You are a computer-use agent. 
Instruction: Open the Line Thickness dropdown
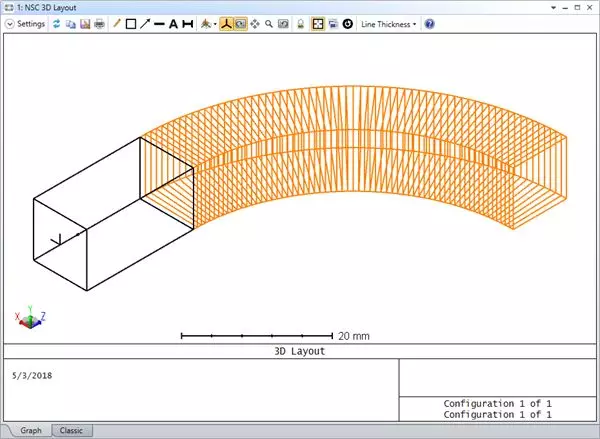point(388,23)
